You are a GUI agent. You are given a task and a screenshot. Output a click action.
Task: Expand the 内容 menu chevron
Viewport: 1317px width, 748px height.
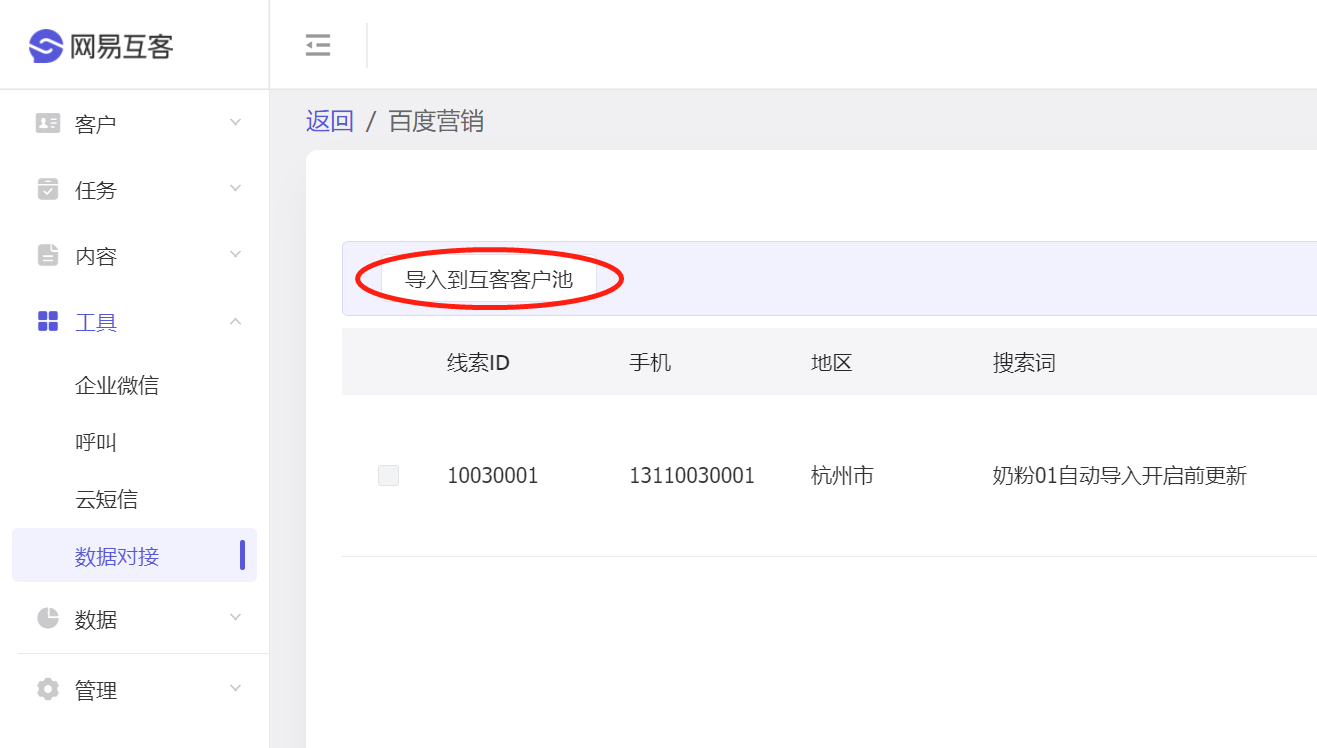coord(236,254)
